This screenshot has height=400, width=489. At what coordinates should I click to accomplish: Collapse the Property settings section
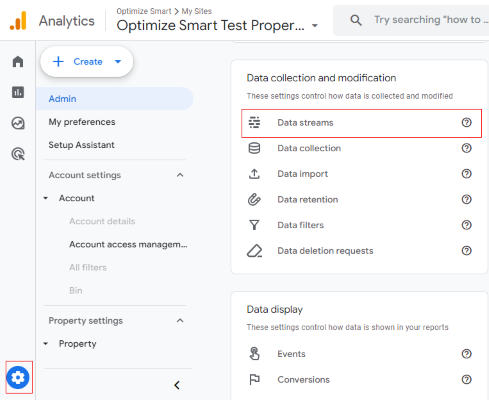[x=180, y=321]
